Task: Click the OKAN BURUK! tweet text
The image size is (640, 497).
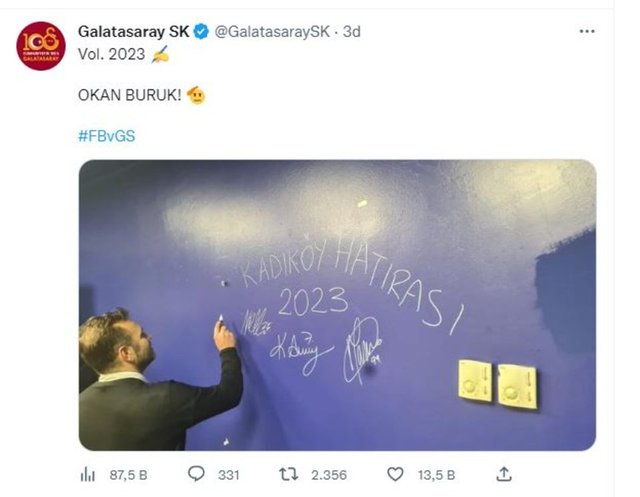Action: click(x=129, y=95)
